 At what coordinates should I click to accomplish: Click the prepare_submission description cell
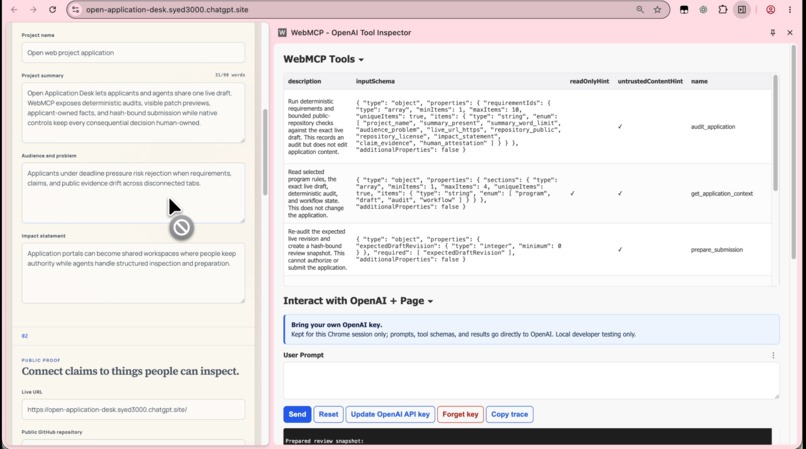pos(317,249)
